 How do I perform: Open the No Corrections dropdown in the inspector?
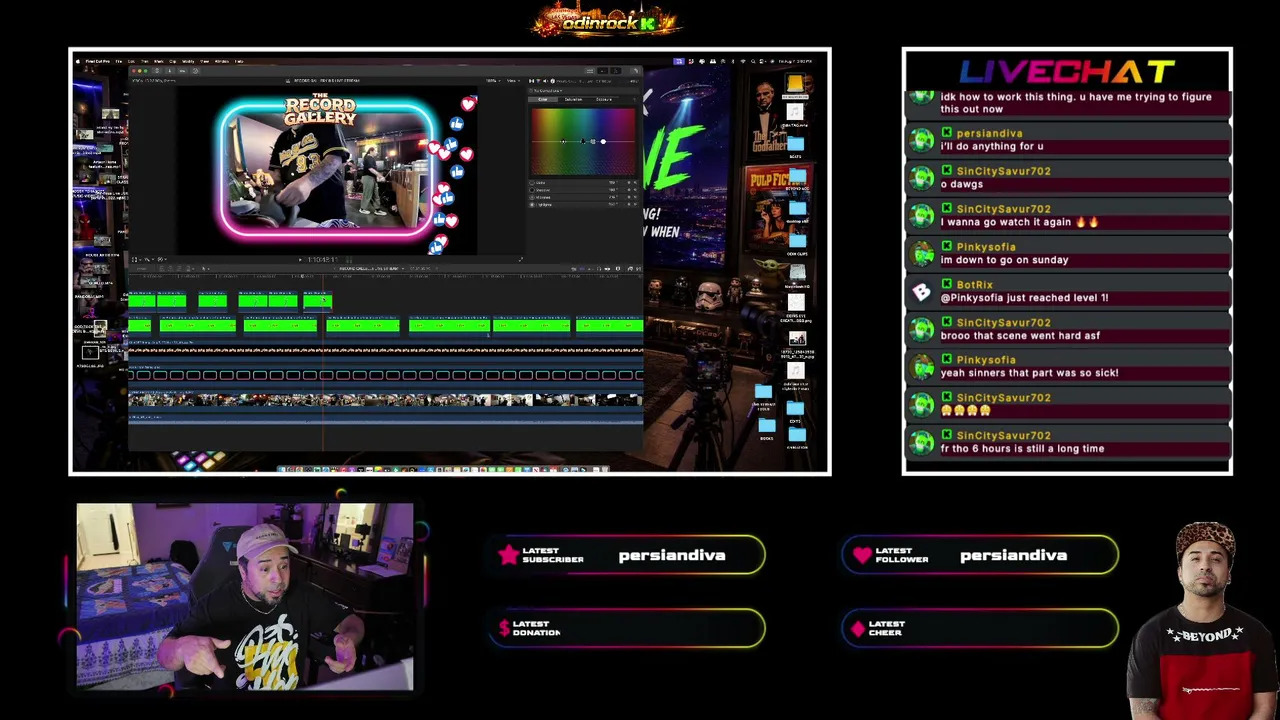546,91
